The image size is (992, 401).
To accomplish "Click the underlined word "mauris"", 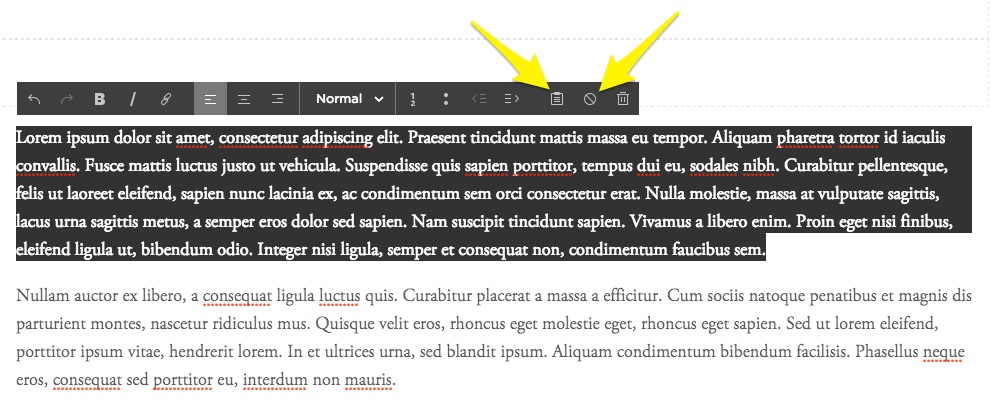I will point(368,380).
